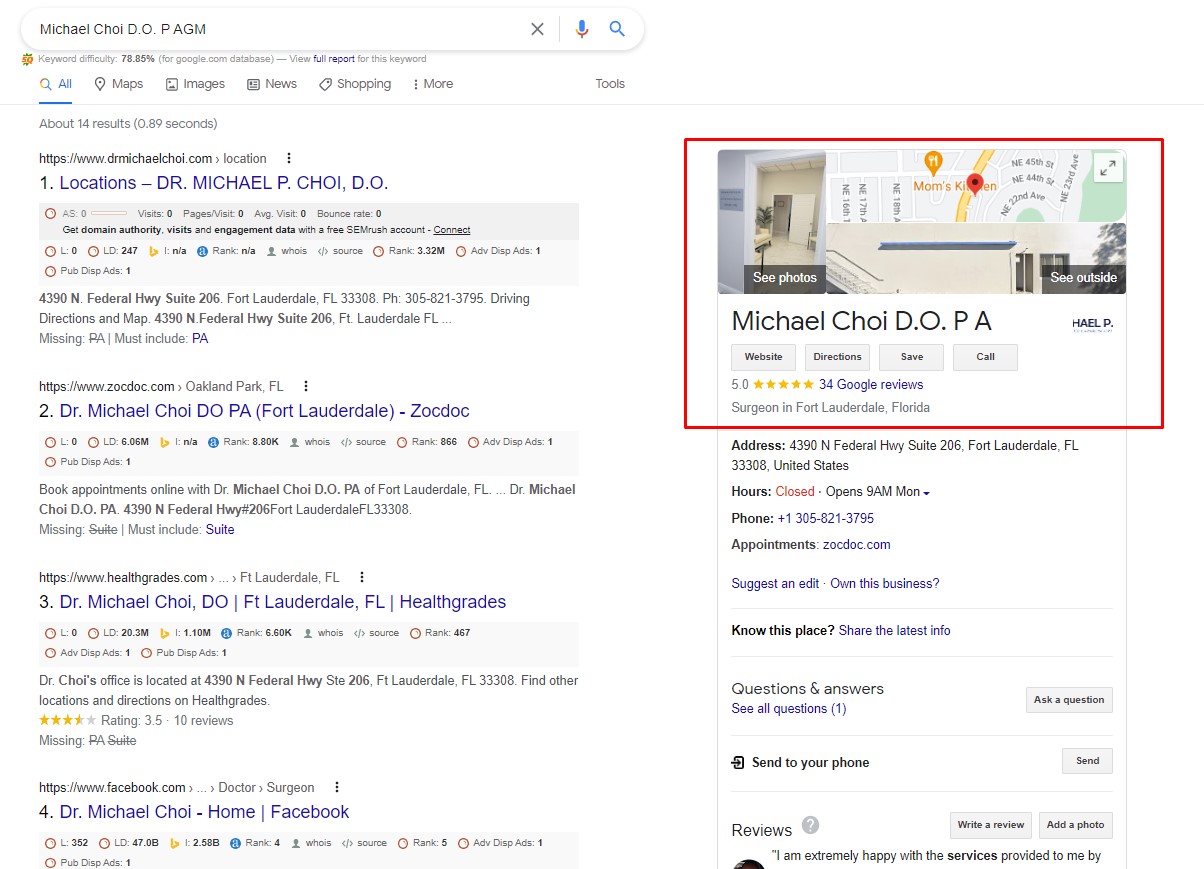Clear the search box with X icon
The height and width of the screenshot is (869, 1204).
click(x=537, y=29)
